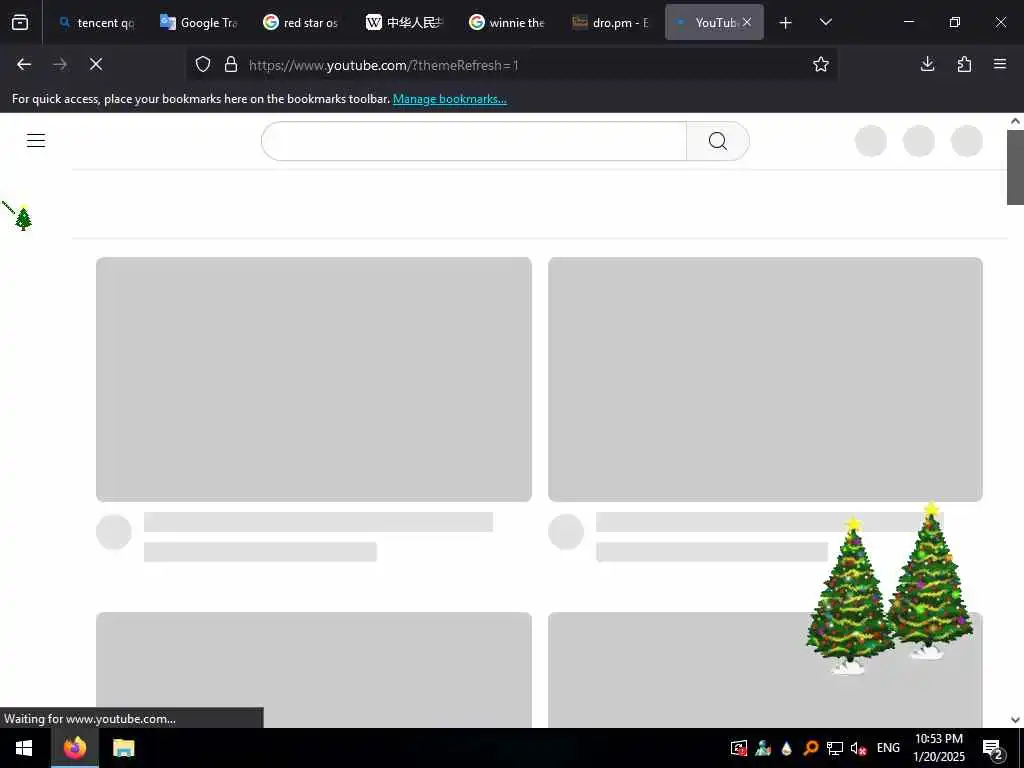Stop loading the page
This screenshot has height=768, width=1024.
coord(96,64)
